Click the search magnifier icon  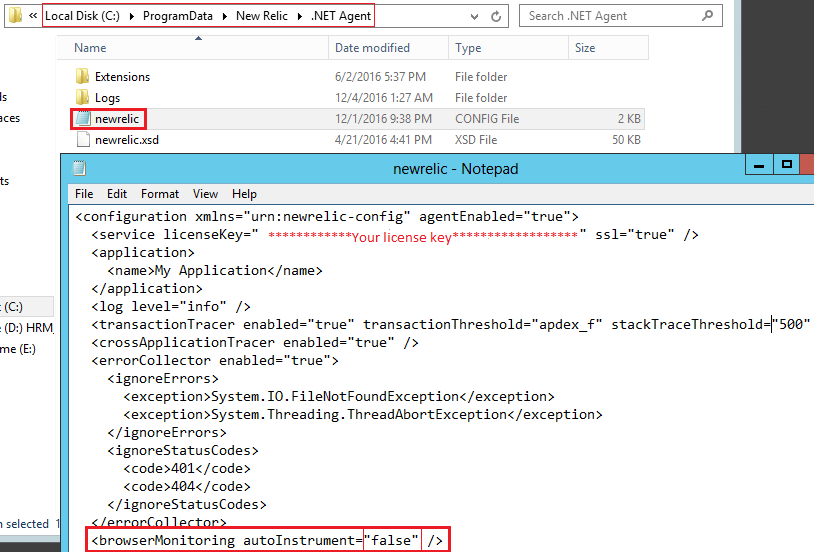pyautogui.click(x=707, y=16)
